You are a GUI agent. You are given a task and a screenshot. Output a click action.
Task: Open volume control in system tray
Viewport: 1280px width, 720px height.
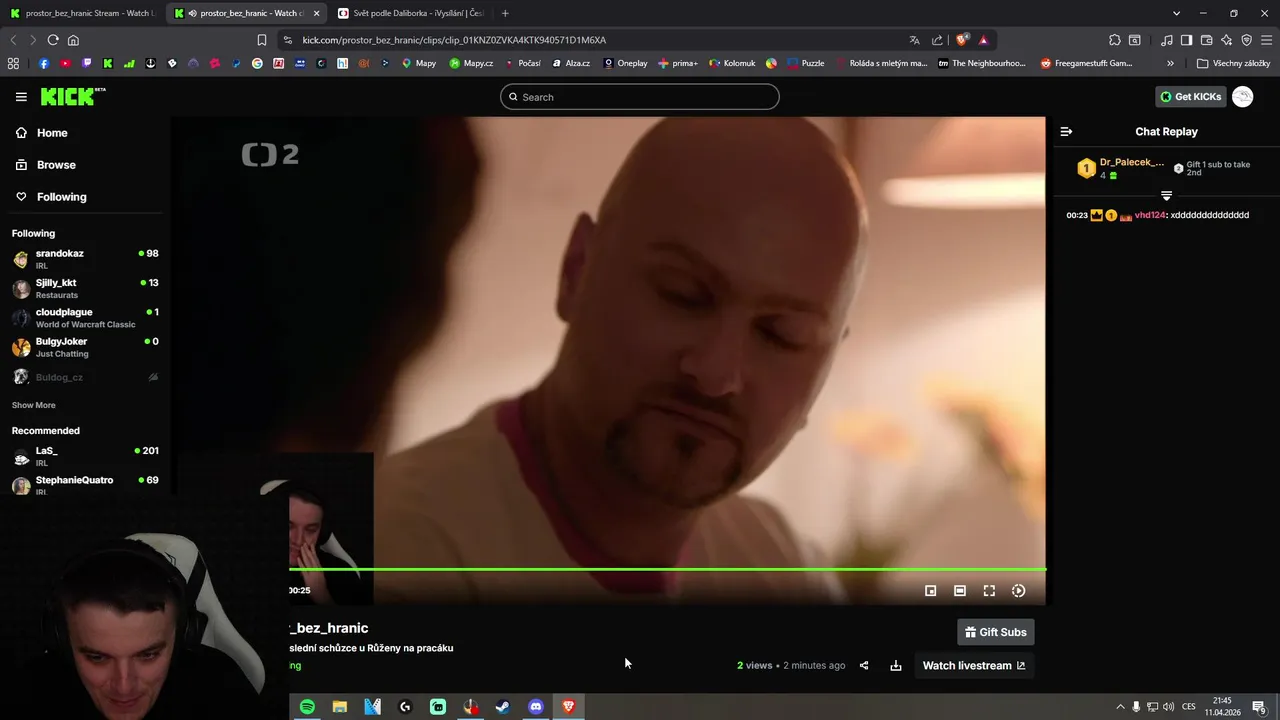1168,707
